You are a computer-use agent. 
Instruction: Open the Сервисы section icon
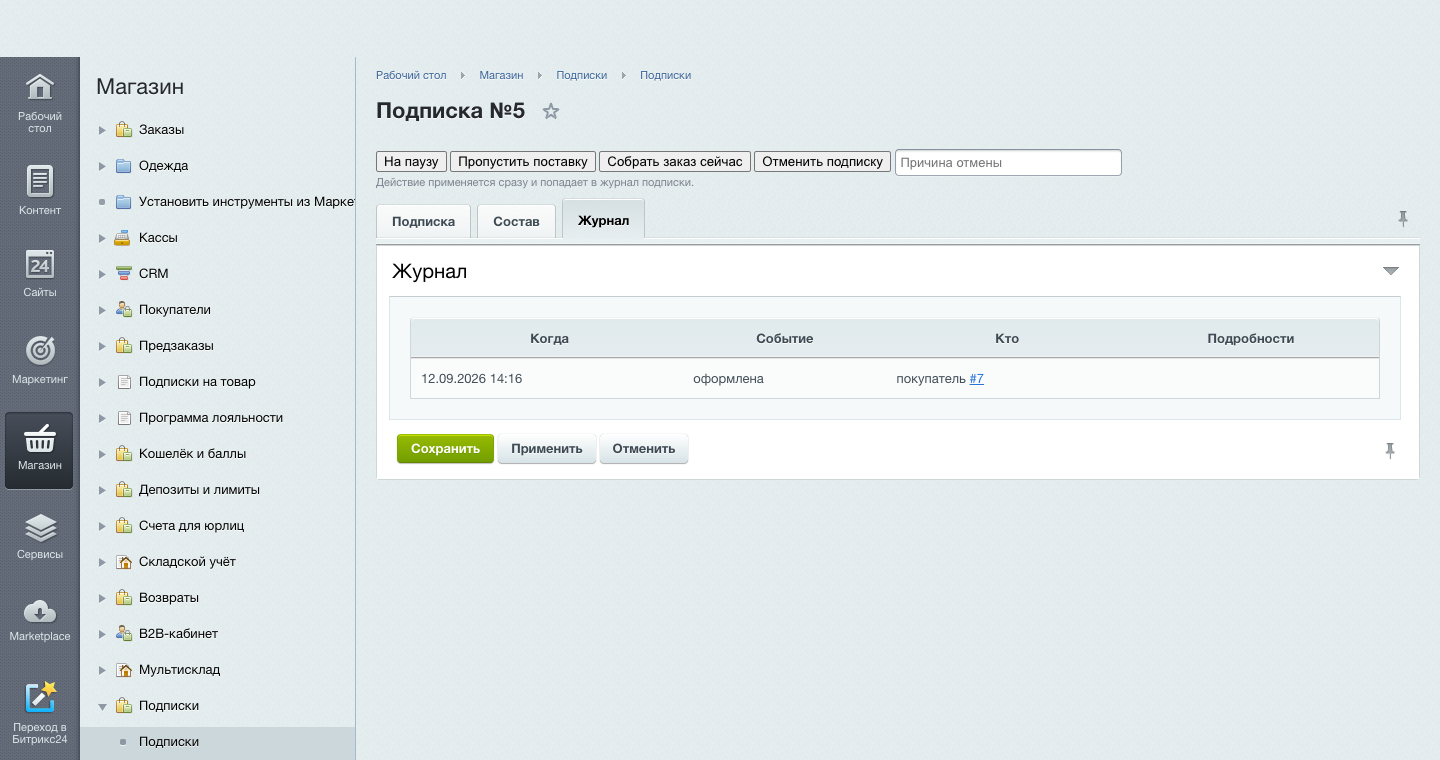(39, 527)
